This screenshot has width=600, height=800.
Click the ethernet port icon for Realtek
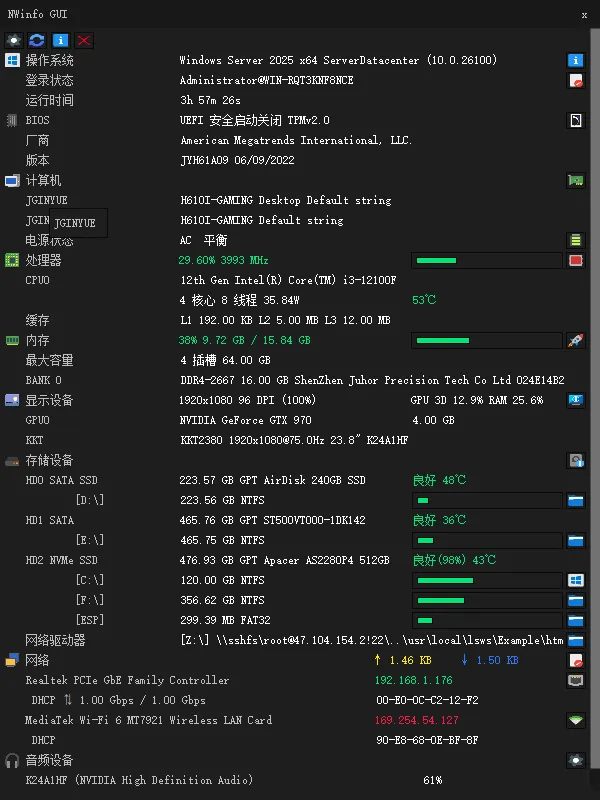pyautogui.click(x=576, y=680)
